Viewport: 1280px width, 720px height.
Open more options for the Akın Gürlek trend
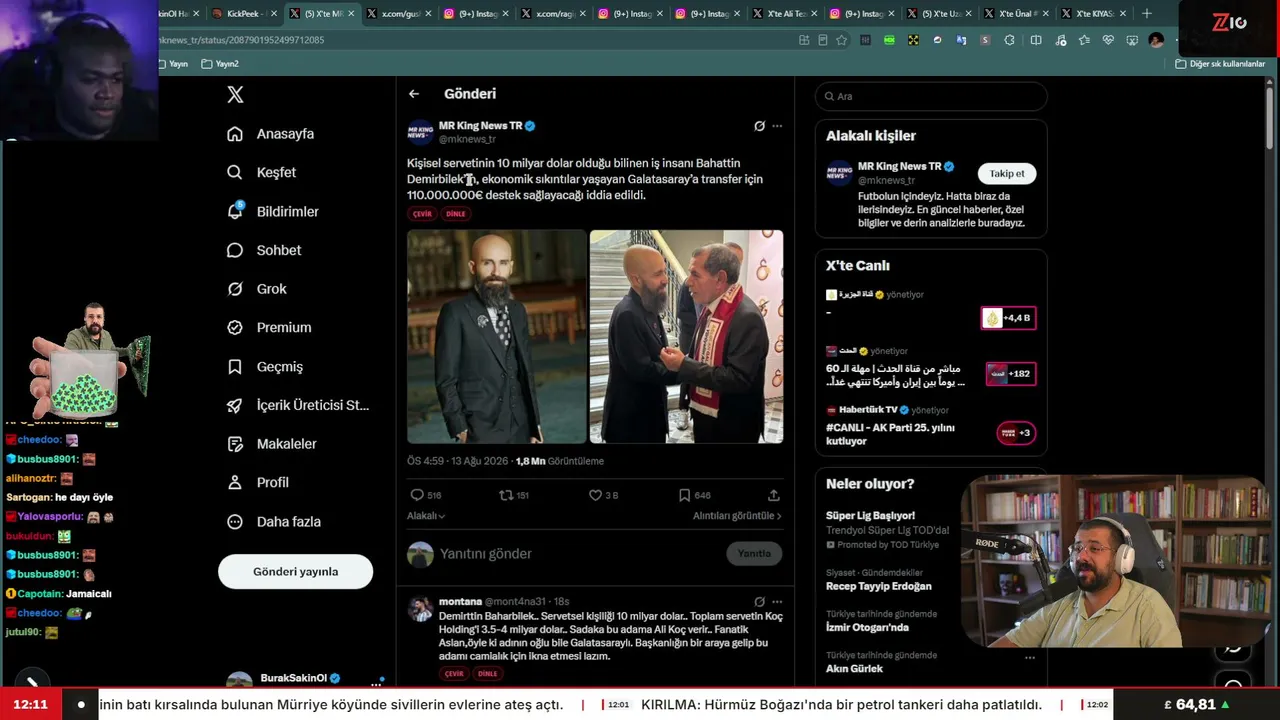[1029, 657]
